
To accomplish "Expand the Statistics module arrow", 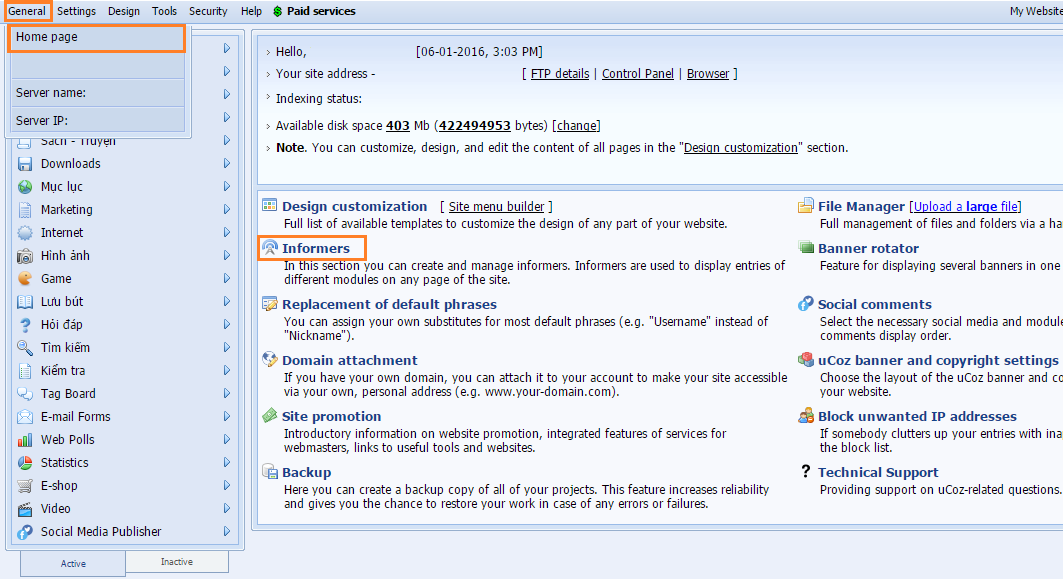I will click(227, 462).
